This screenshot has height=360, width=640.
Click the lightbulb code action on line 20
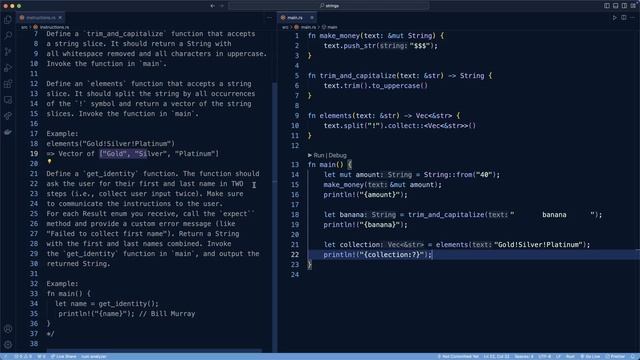click(49, 162)
